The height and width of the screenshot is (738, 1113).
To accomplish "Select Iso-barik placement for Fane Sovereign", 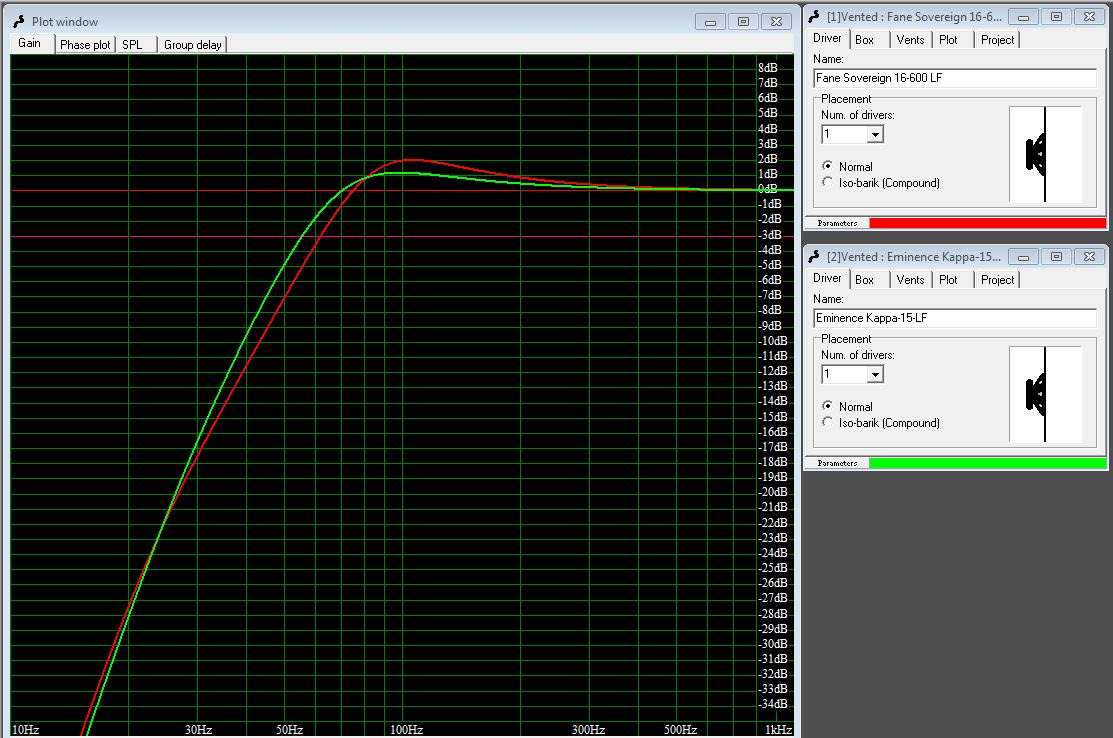I will 828,182.
